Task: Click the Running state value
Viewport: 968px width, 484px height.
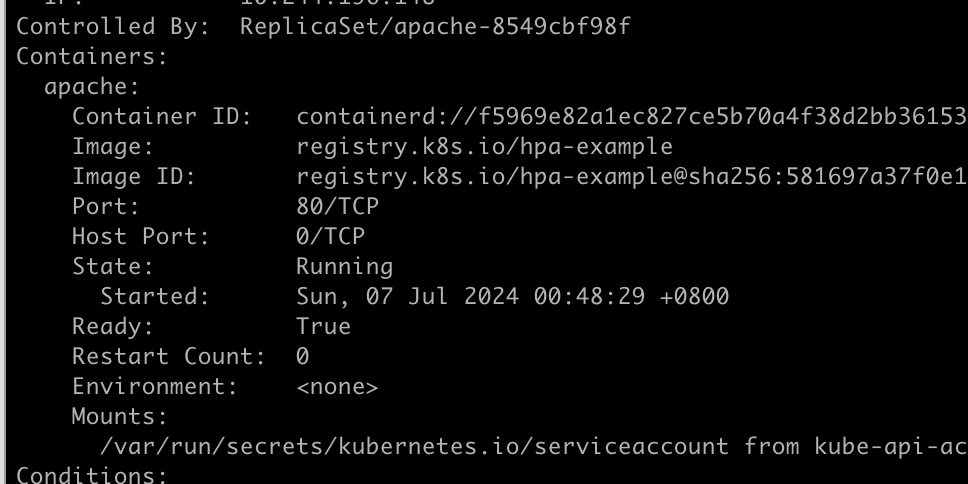Action: pyautogui.click(x=344, y=267)
